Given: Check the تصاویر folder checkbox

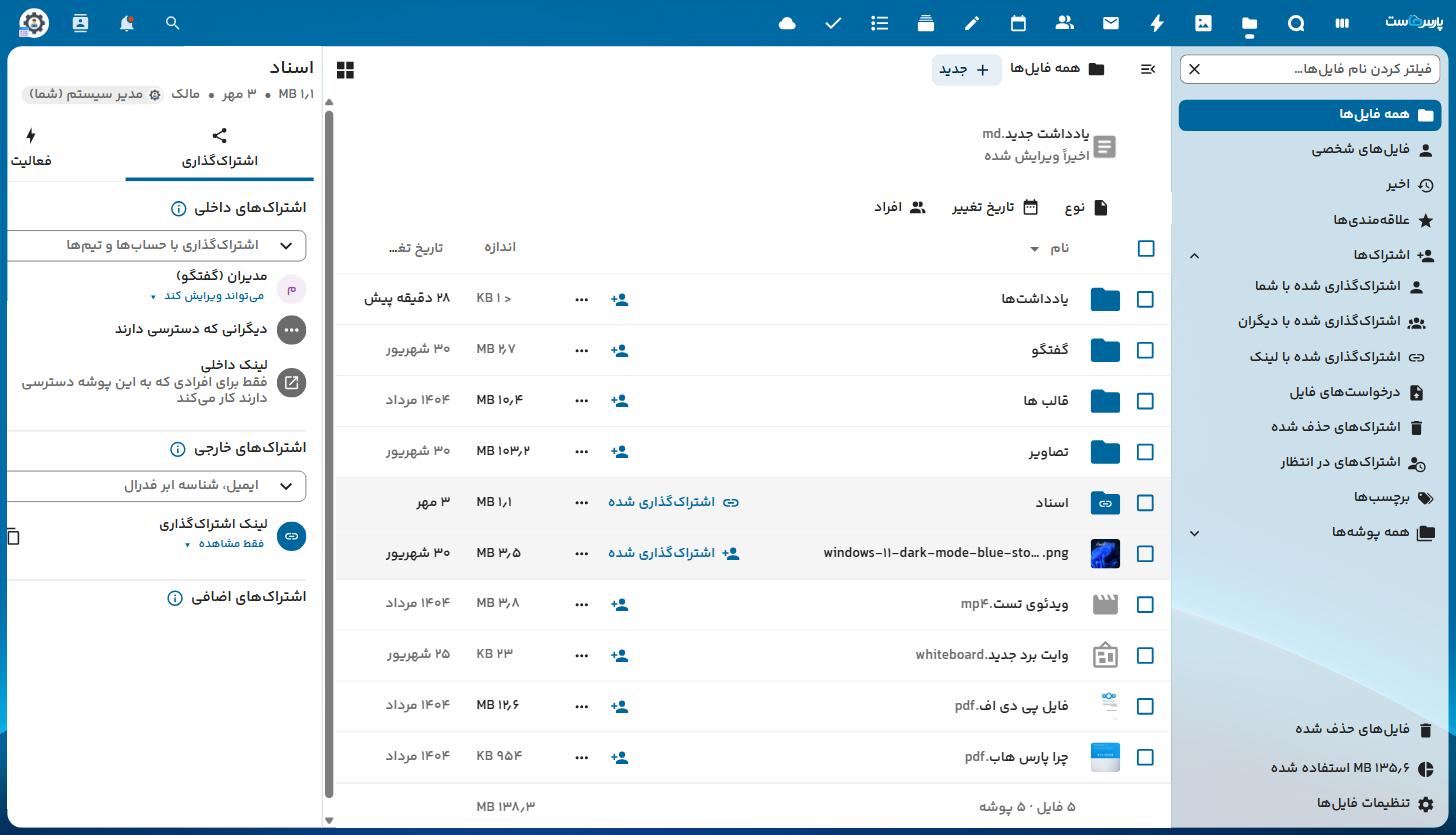Looking at the screenshot, I should tap(1146, 452).
